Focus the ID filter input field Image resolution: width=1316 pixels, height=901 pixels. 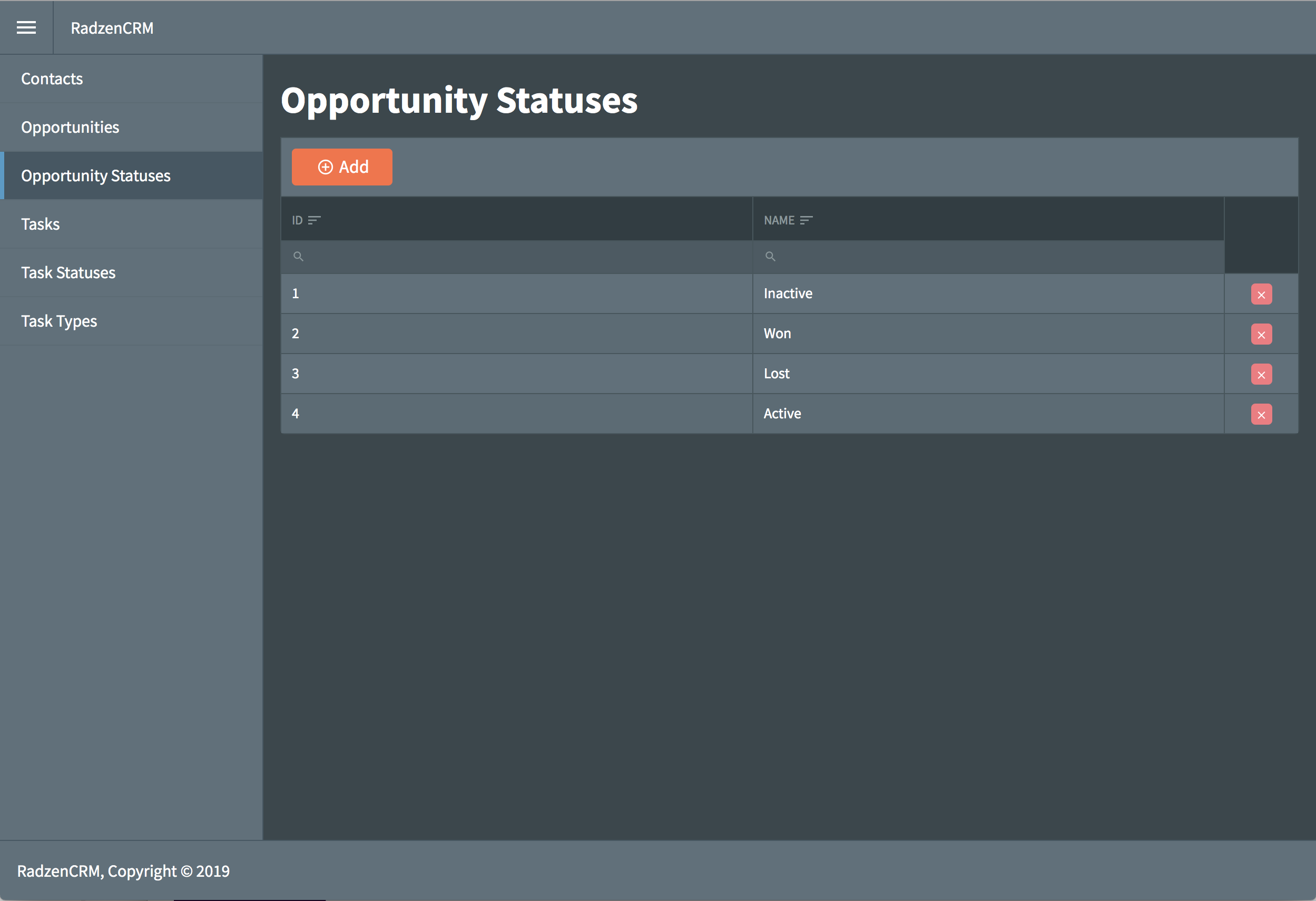coord(516,257)
